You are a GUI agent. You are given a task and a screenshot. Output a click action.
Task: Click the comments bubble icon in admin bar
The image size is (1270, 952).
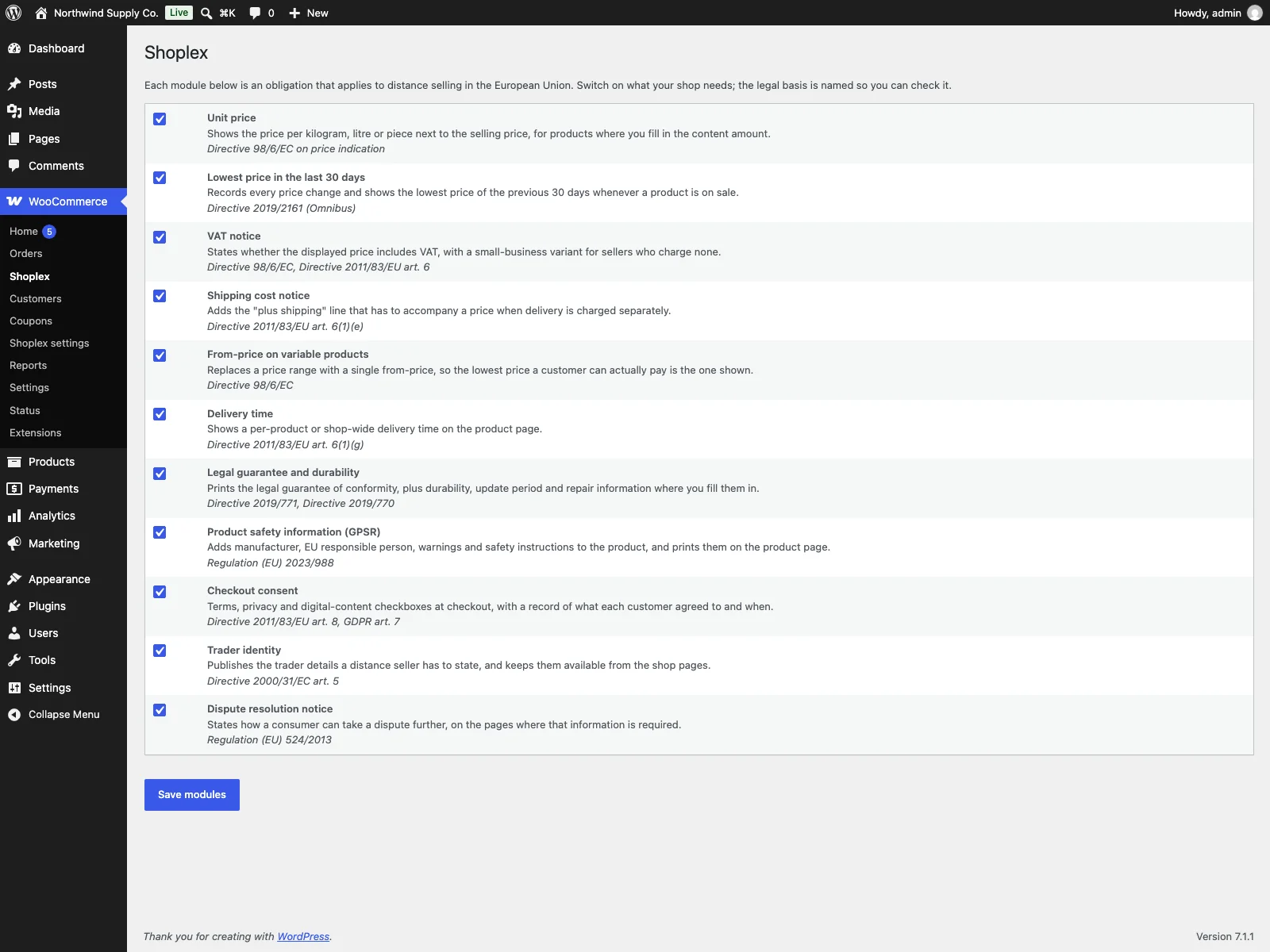255,13
